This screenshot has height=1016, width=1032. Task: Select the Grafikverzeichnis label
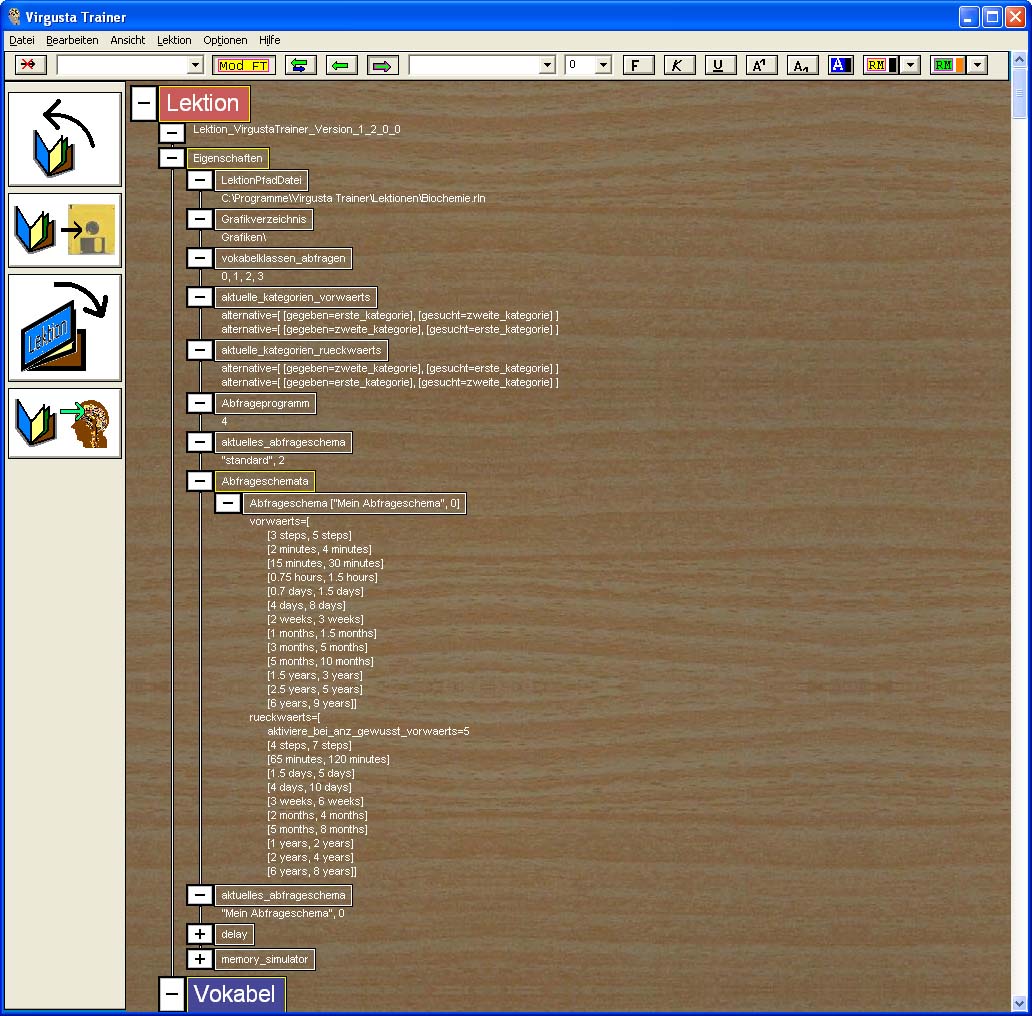[264, 219]
